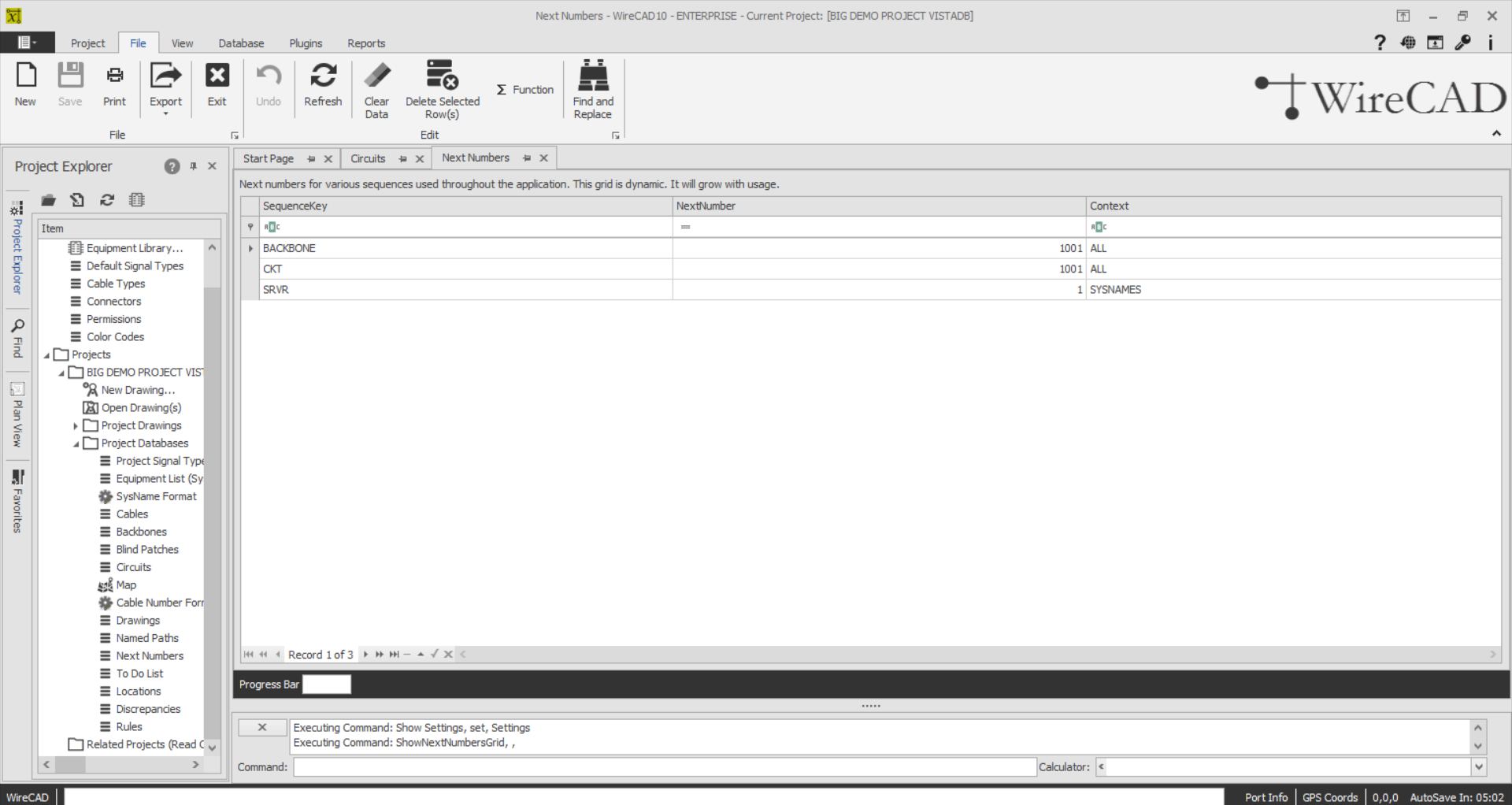Screen dimensions: 1512x805
Task: Go to next record in navigator
Action: coord(365,655)
